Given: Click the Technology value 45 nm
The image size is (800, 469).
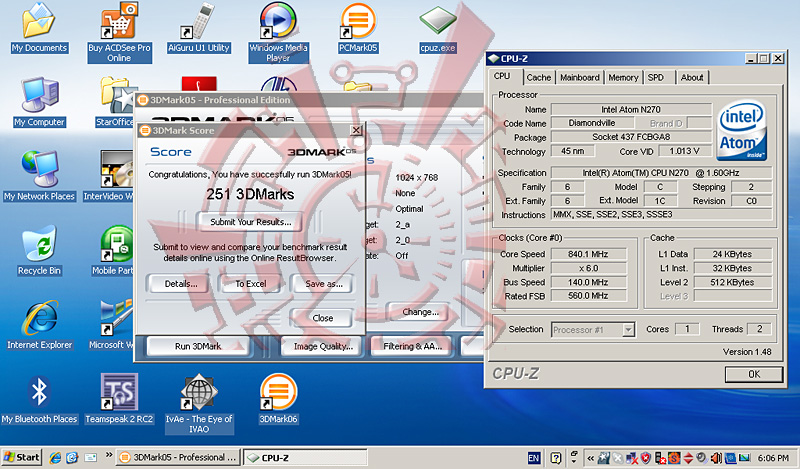Looking at the screenshot, I should (x=573, y=151).
